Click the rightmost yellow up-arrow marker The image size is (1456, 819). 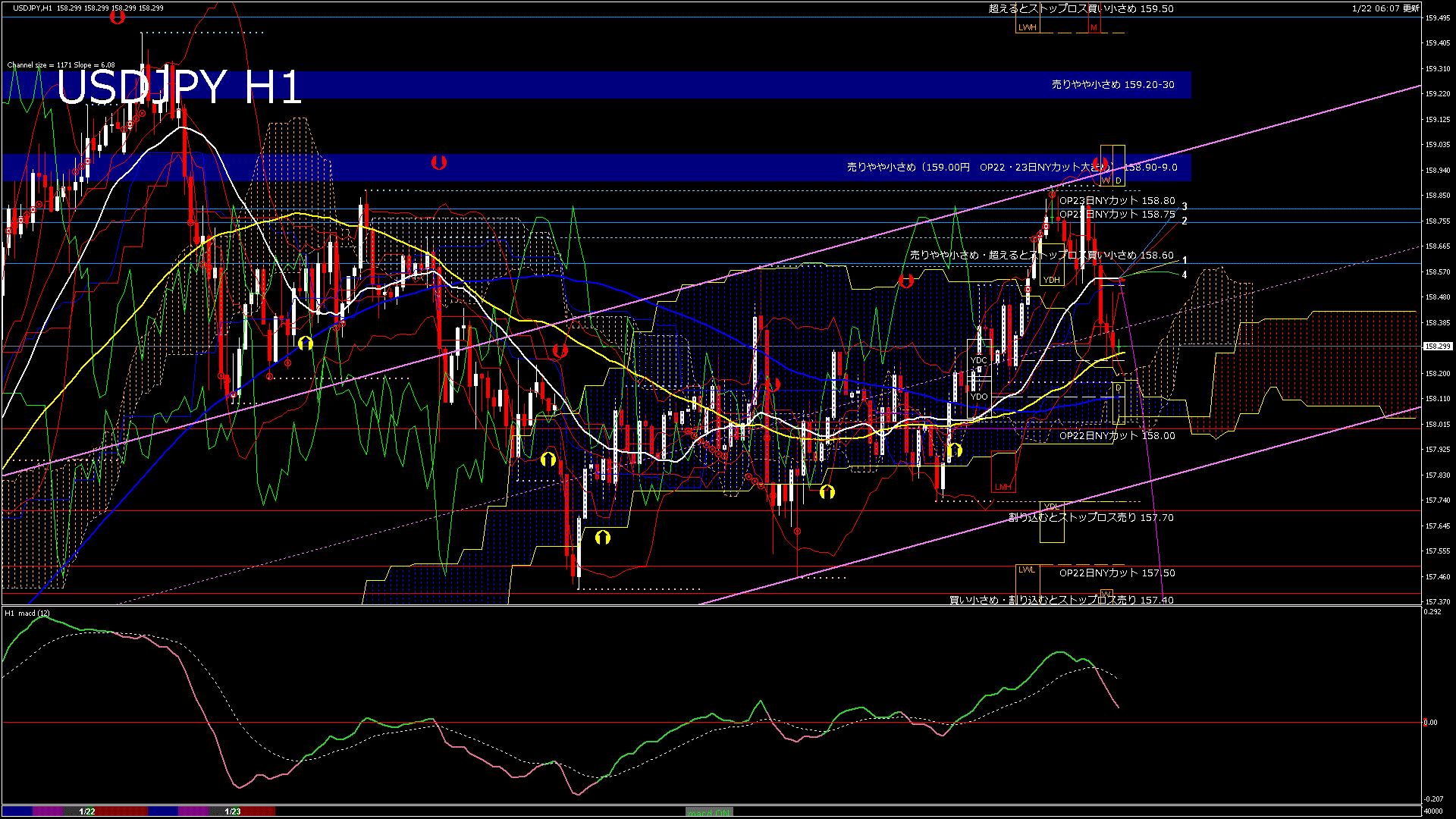click(x=955, y=450)
